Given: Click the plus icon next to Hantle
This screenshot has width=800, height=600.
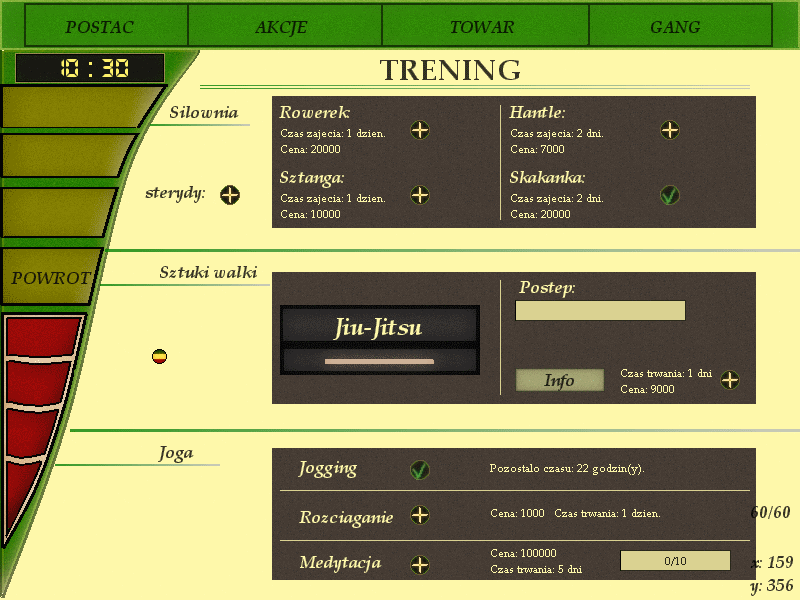Looking at the screenshot, I should pos(670,131).
